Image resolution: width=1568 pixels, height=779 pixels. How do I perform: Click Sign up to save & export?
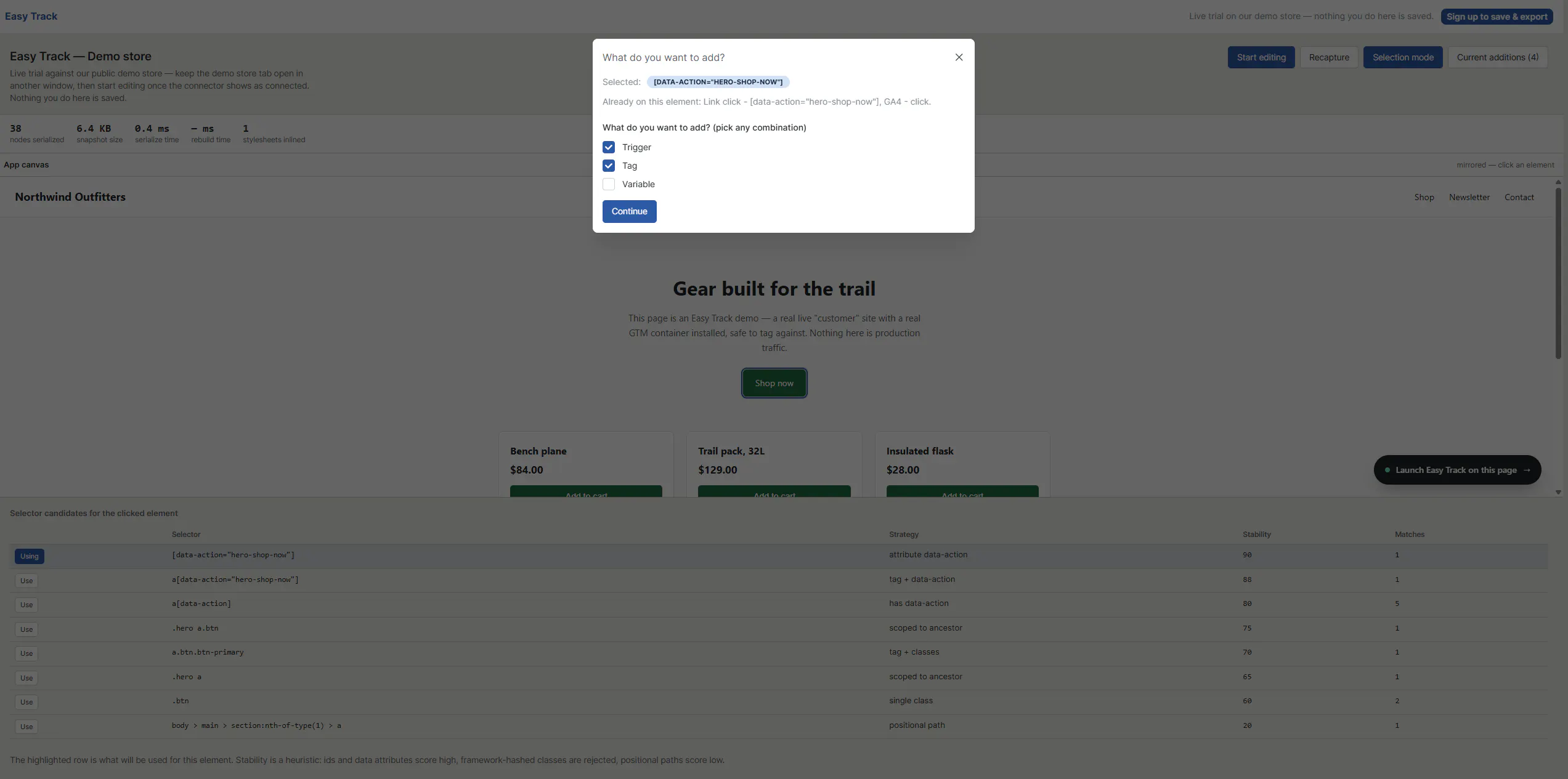point(1497,17)
